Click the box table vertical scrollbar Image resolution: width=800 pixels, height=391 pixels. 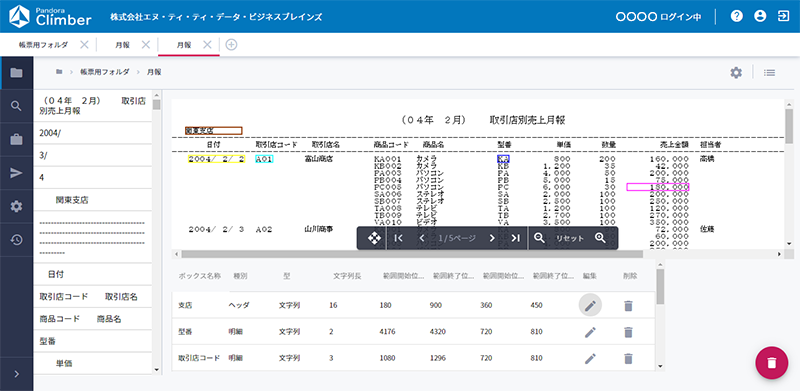660,286
